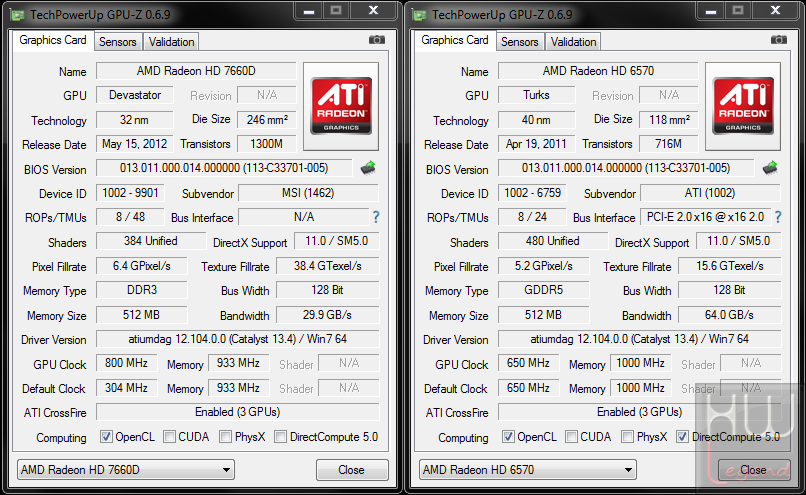
Task: Click the screenshot camera icon in HD 7660D window
Action: [377, 40]
